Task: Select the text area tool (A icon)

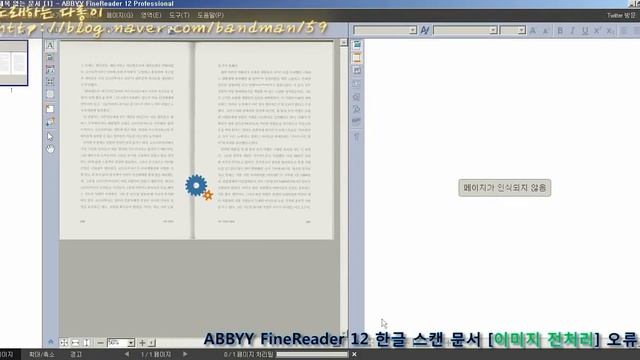Action: (50, 45)
